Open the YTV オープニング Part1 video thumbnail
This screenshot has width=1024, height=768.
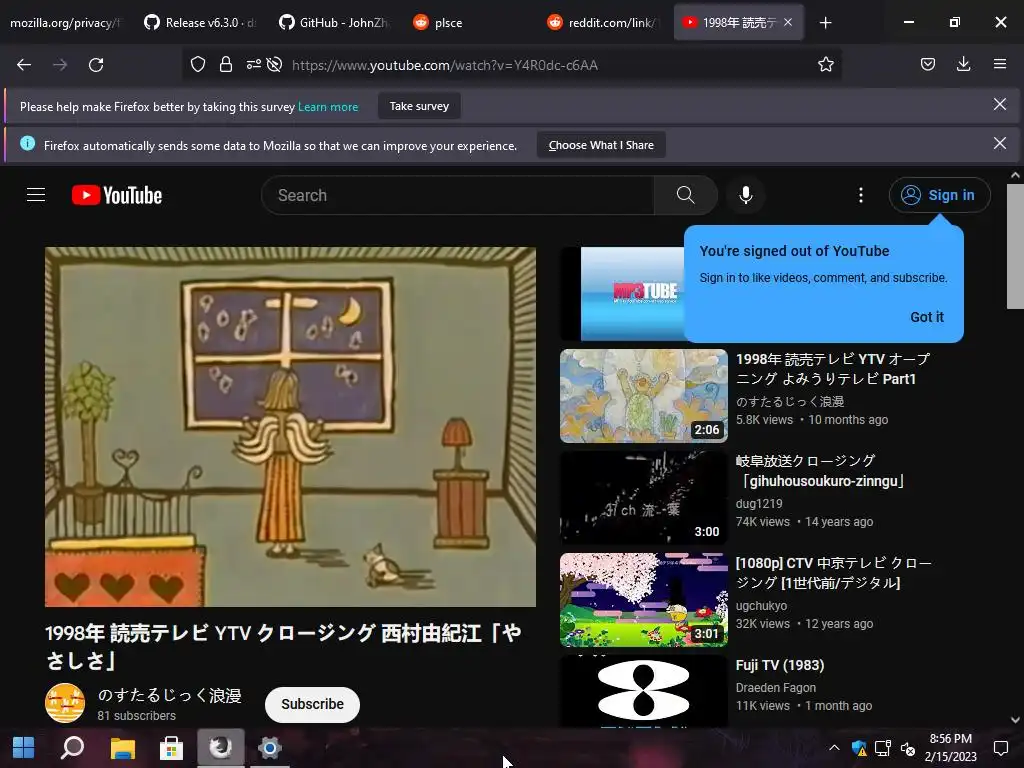coord(643,396)
